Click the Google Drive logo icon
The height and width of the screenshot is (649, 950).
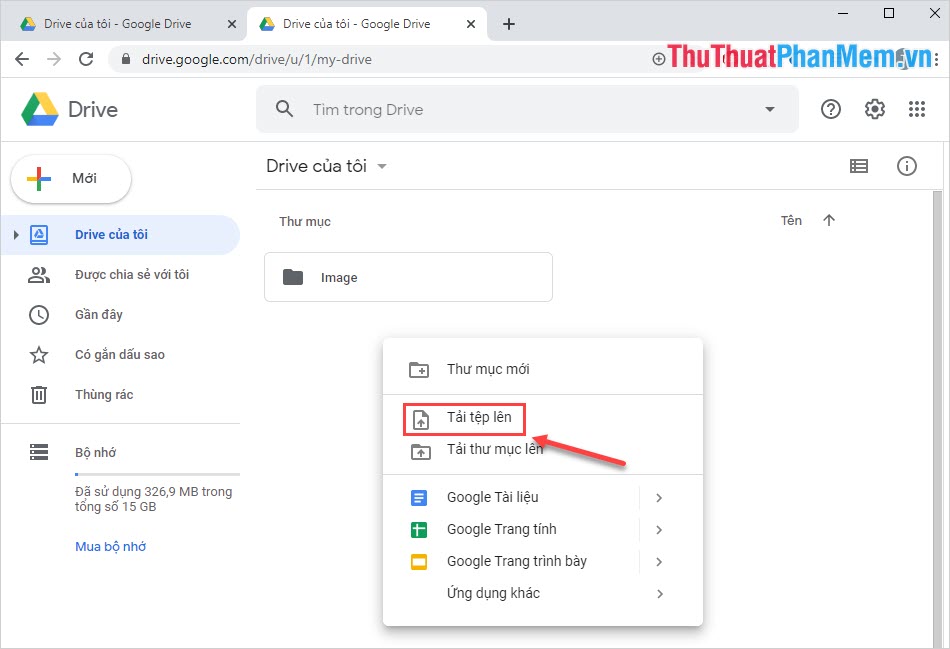40,109
